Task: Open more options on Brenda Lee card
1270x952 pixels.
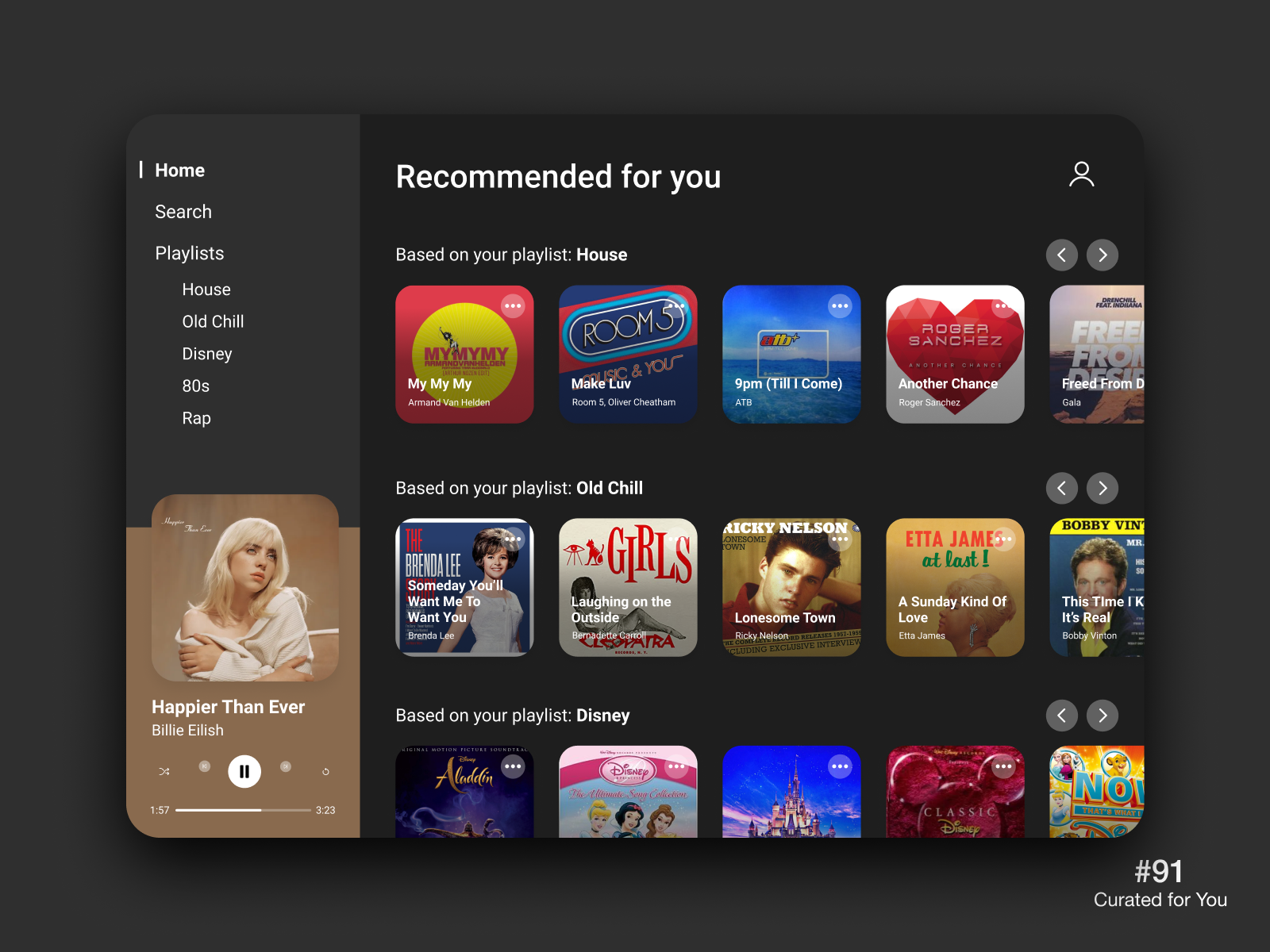Action: [513, 539]
